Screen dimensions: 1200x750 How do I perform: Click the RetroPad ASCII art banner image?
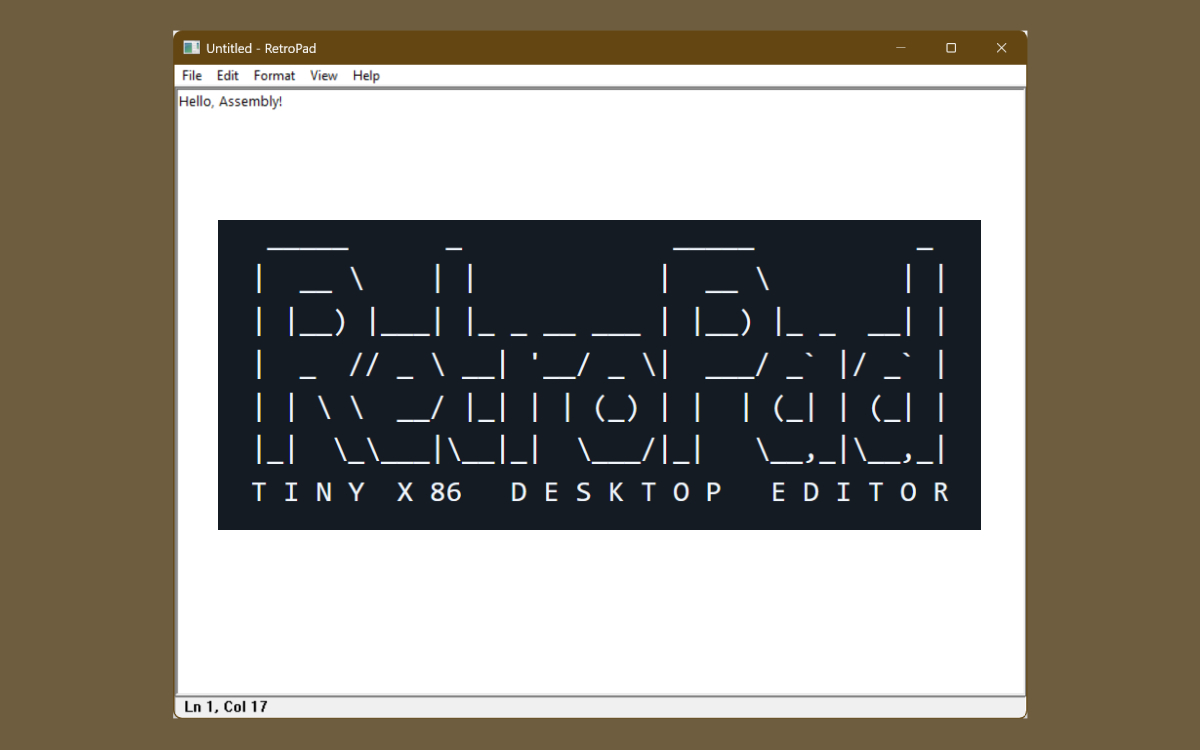pyautogui.click(x=599, y=375)
